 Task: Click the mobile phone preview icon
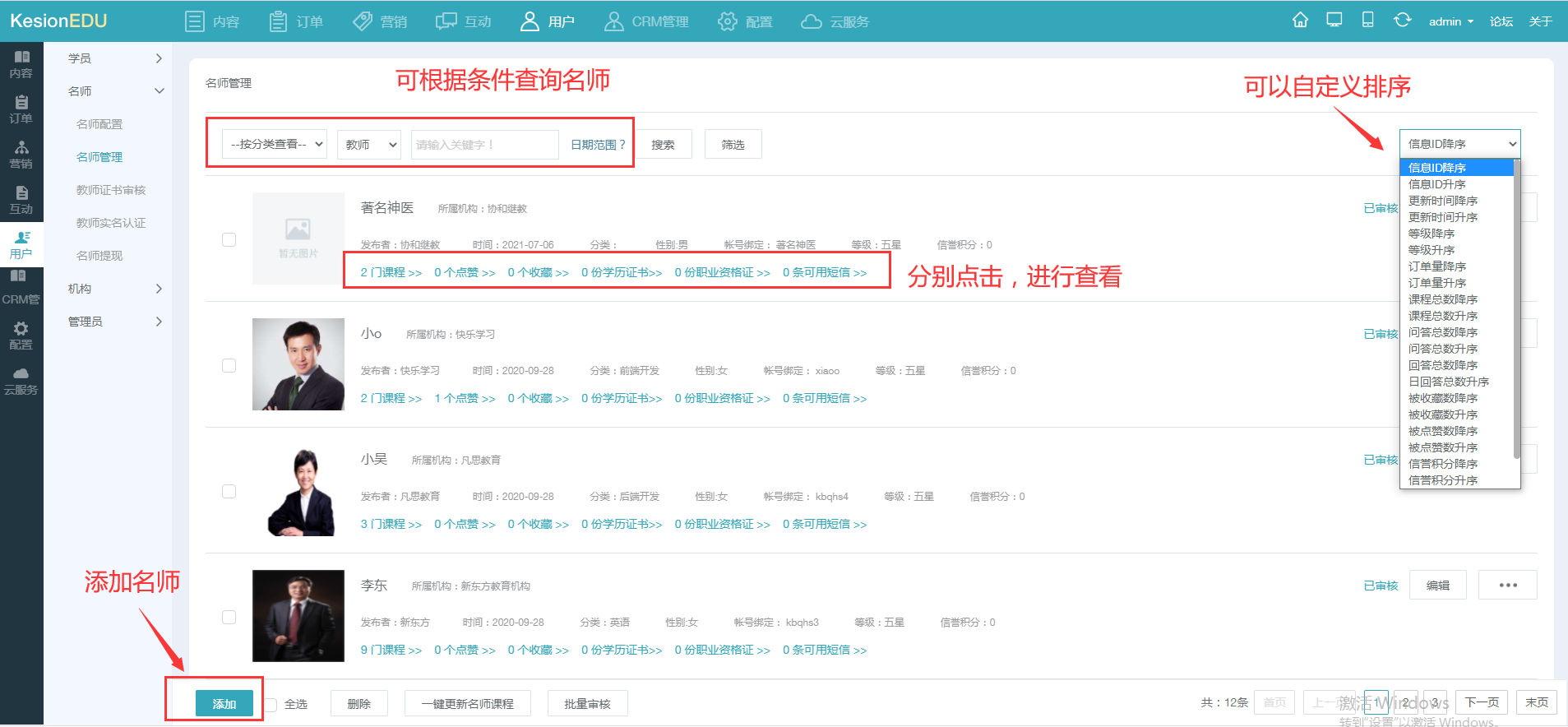click(x=1368, y=21)
